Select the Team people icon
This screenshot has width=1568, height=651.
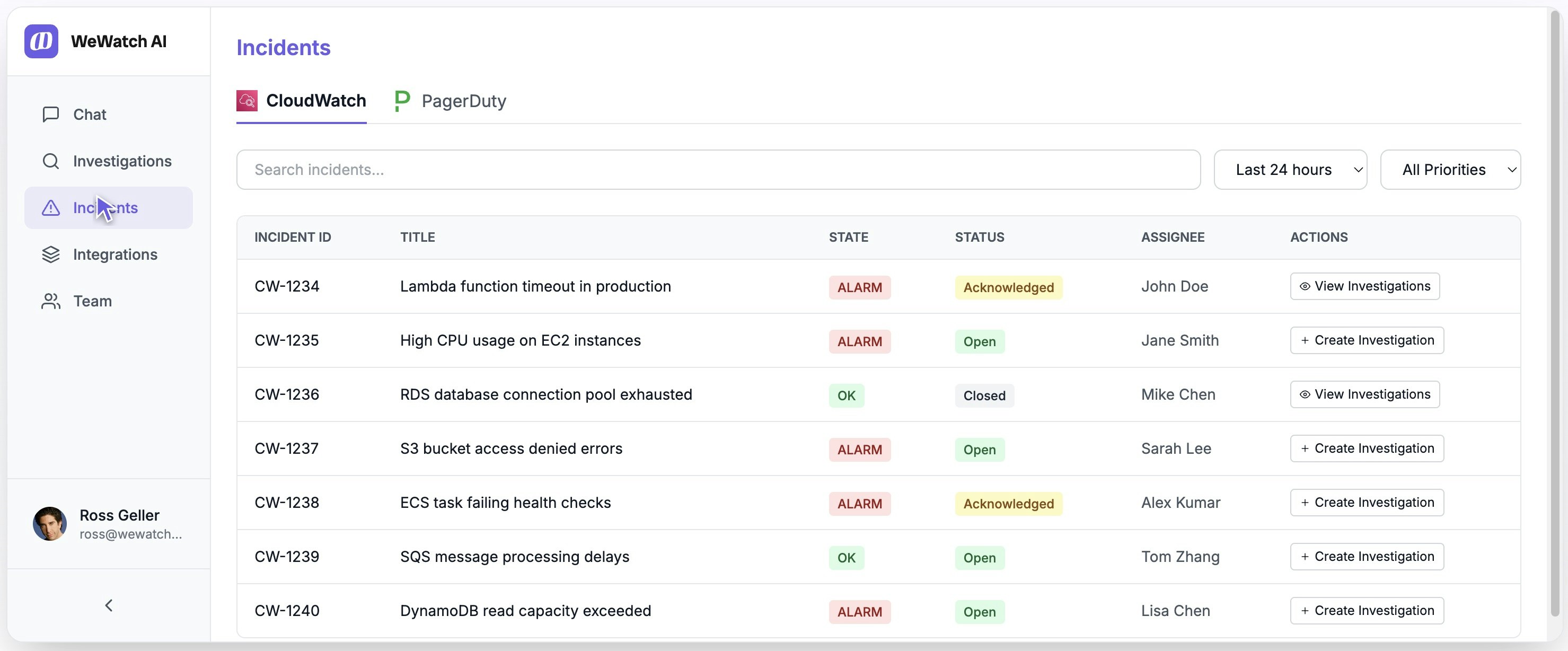tap(51, 301)
